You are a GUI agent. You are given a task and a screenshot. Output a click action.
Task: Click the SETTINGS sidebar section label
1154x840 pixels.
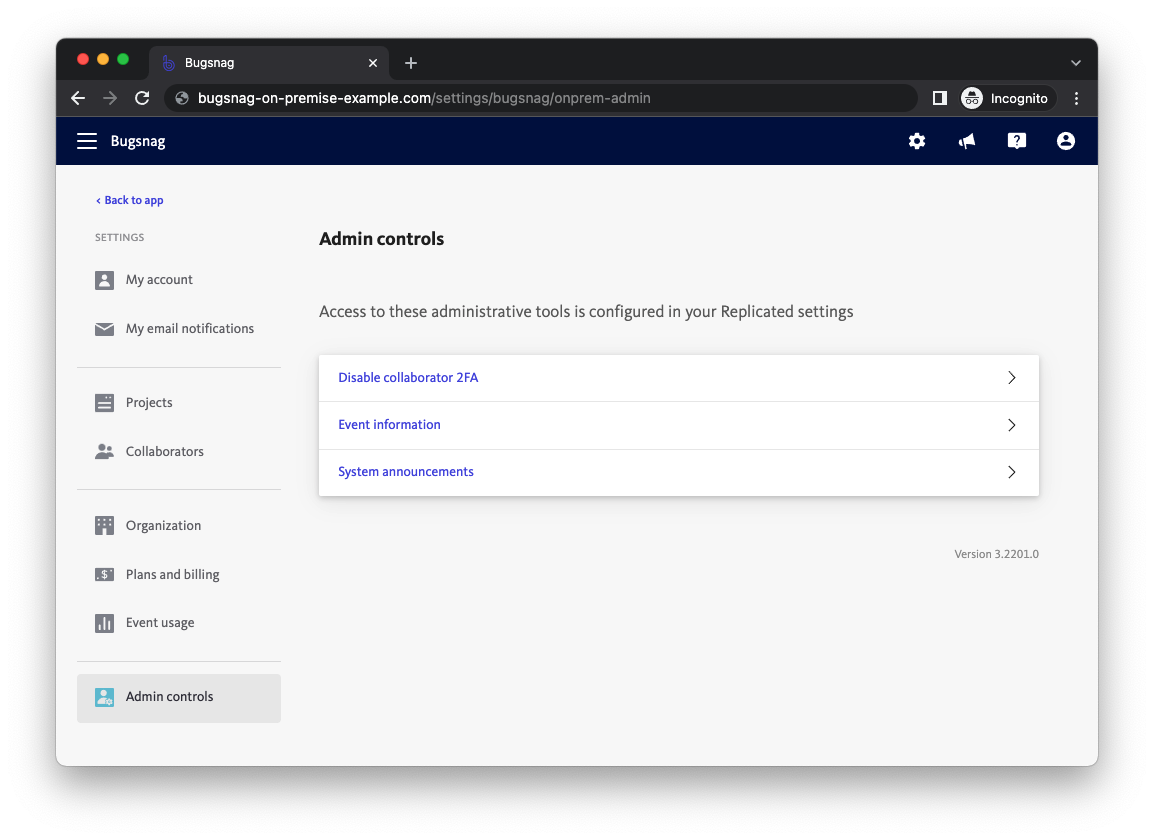coord(119,238)
